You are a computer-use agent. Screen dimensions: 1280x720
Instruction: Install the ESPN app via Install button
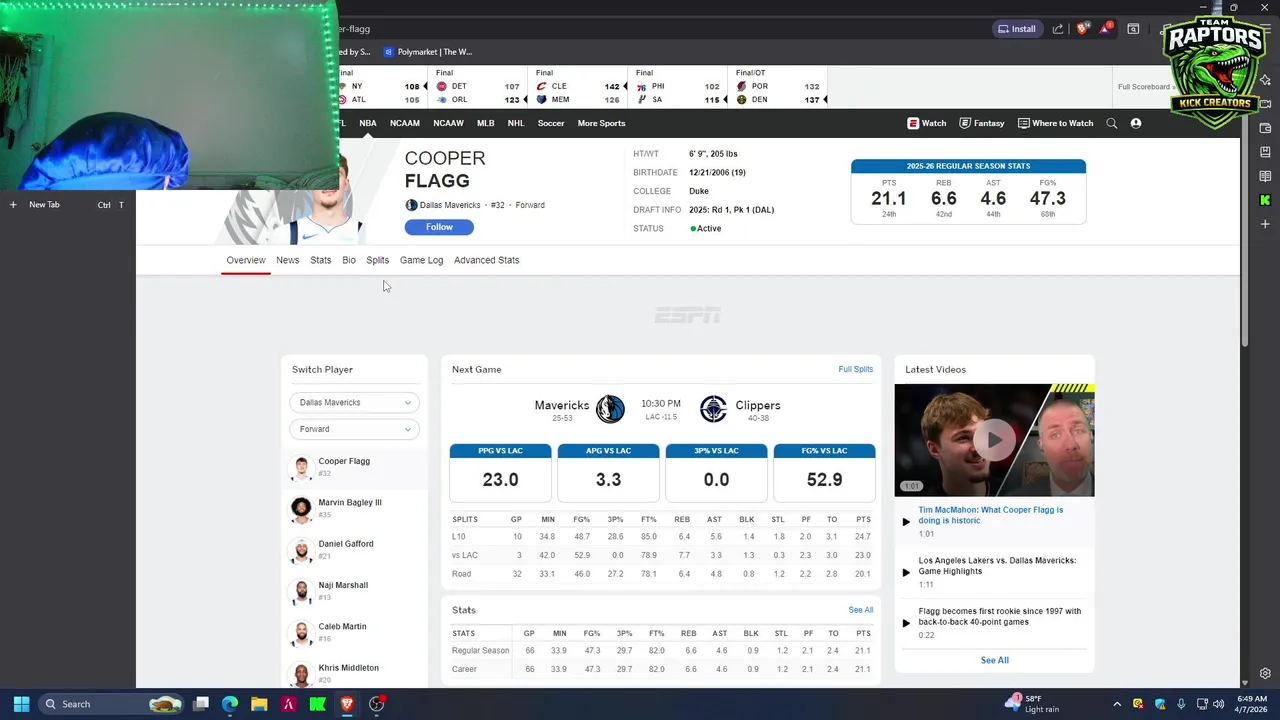tap(1016, 29)
